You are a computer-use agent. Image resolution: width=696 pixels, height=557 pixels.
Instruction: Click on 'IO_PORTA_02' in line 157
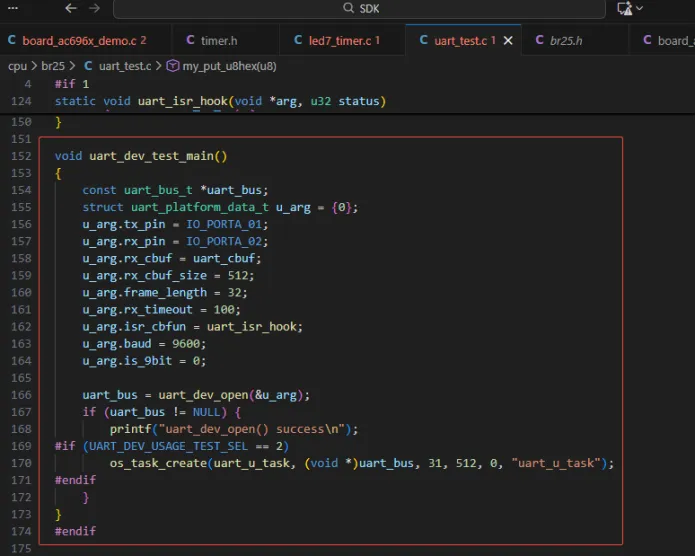pyautogui.click(x=224, y=241)
